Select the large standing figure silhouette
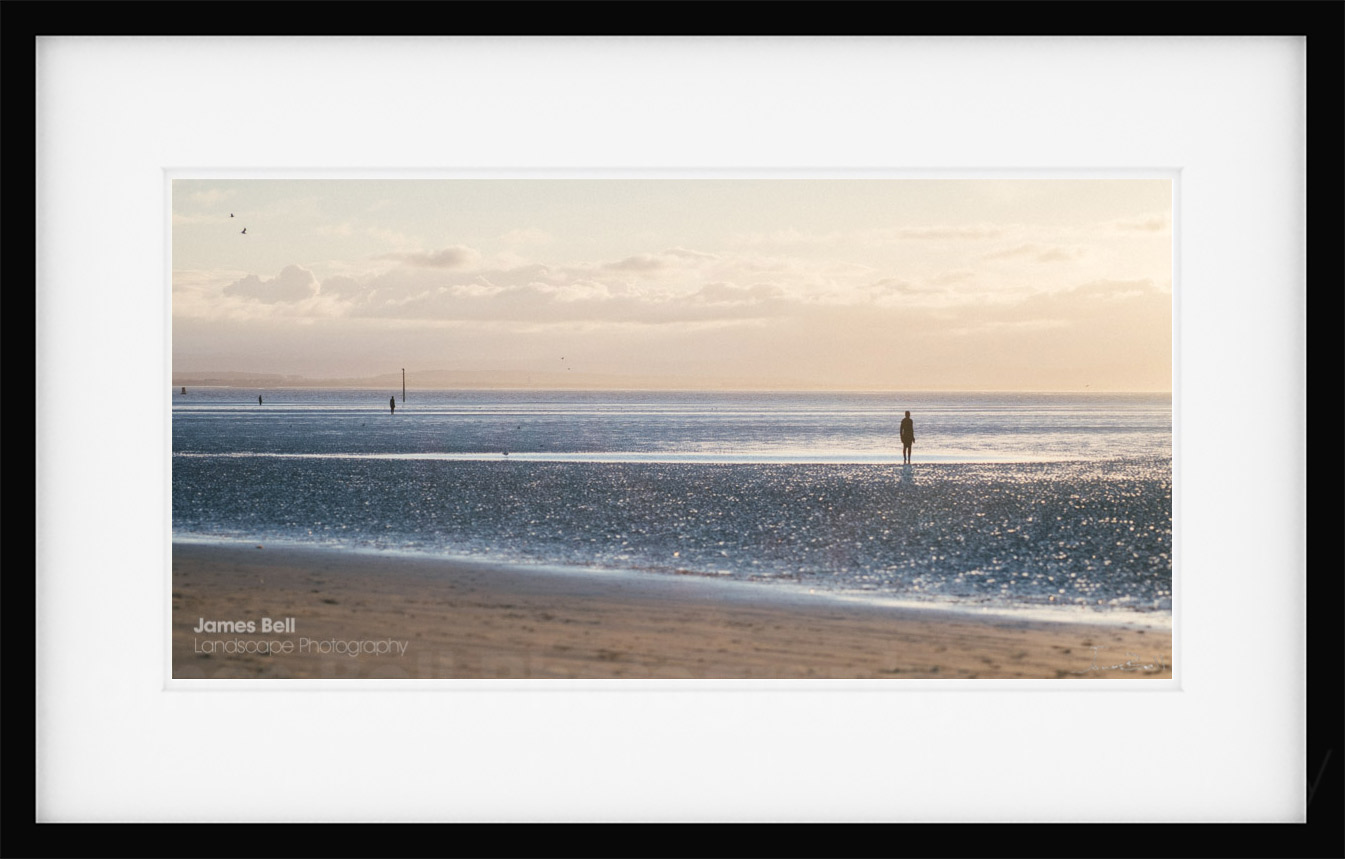Viewport: 1345px width, 859px height. click(x=907, y=437)
